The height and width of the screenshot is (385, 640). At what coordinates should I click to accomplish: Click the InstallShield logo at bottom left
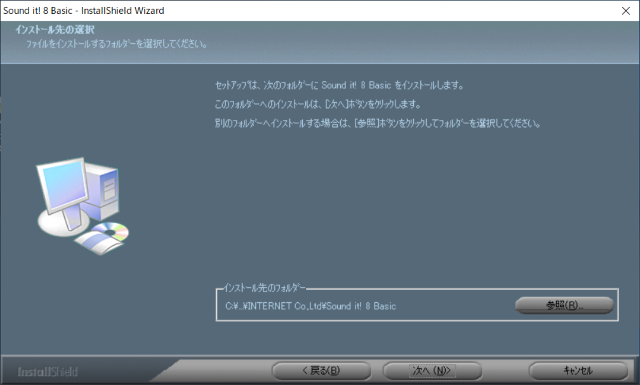tap(47, 372)
